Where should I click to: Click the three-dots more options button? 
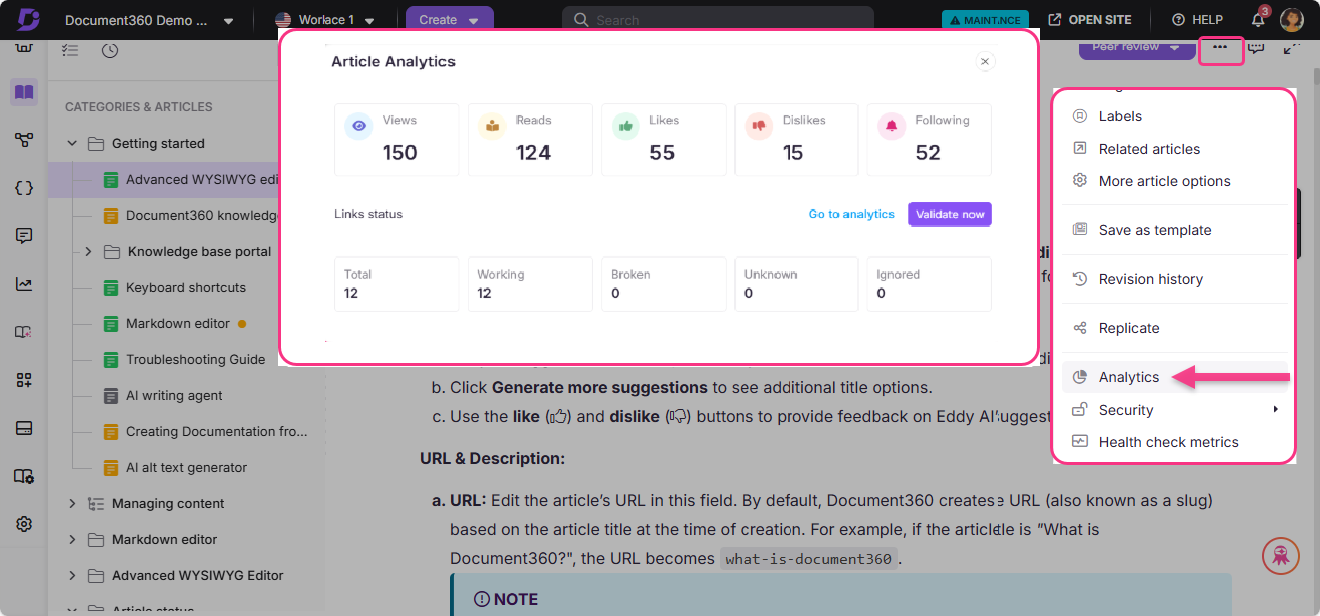click(x=1219, y=47)
